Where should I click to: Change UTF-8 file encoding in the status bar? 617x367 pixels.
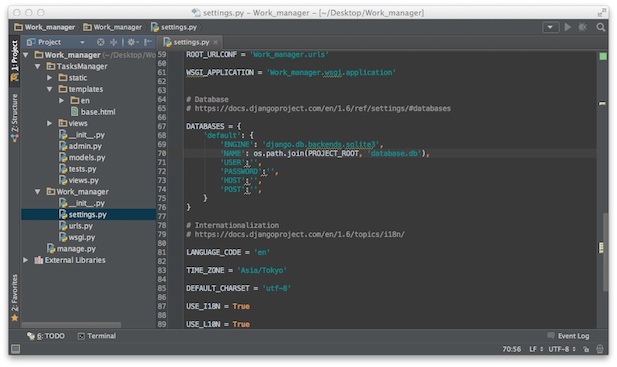click(x=562, y=349)
